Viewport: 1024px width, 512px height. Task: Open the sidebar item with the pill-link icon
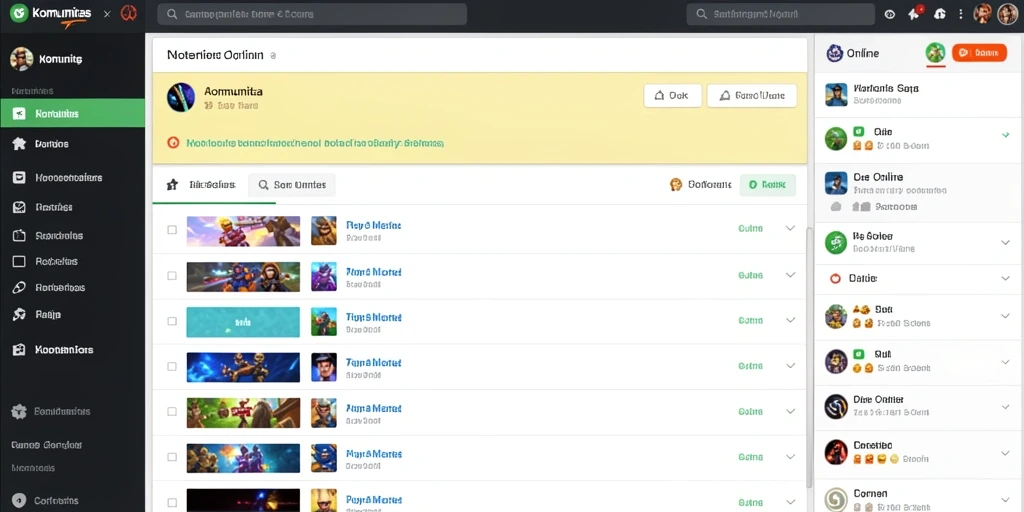coord(72,287)
